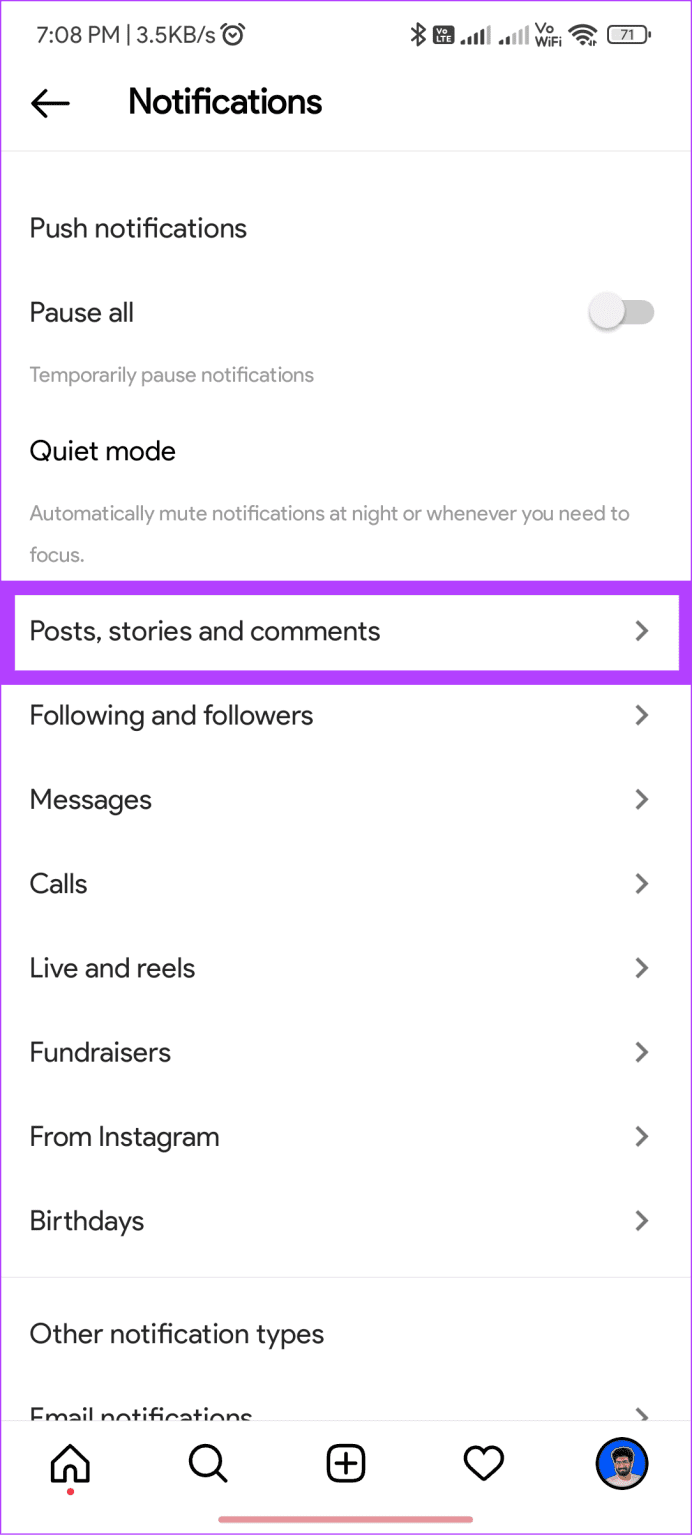This screenshot has width=692, height=1536.
Task: Open the Messages notification settings
Action: point(345,799)
